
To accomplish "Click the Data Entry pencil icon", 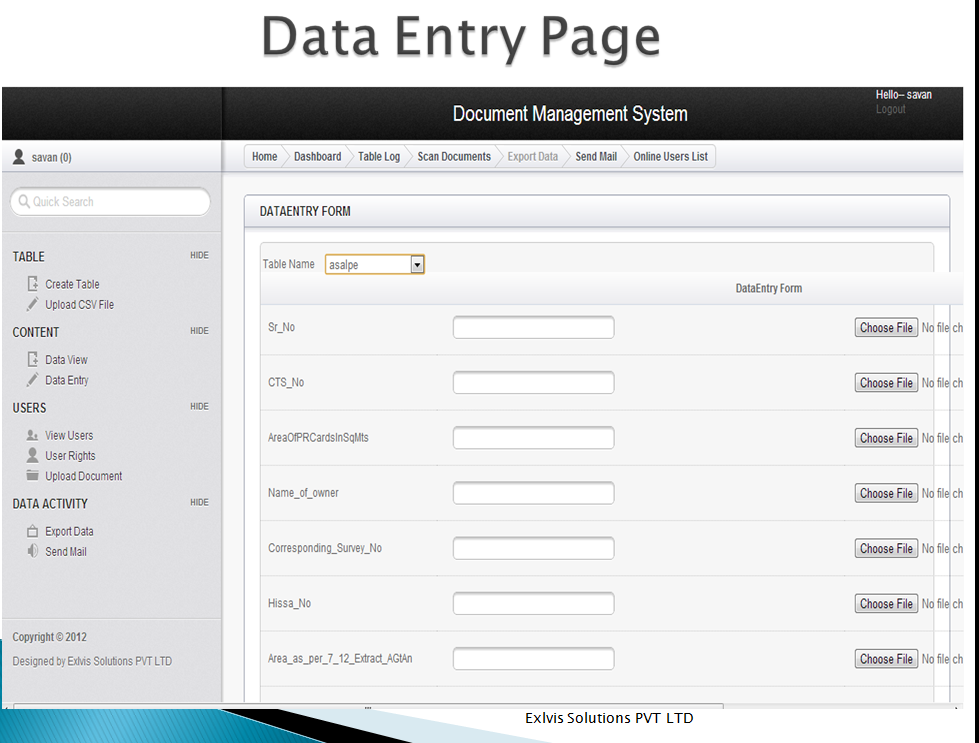I will [33, 380].
